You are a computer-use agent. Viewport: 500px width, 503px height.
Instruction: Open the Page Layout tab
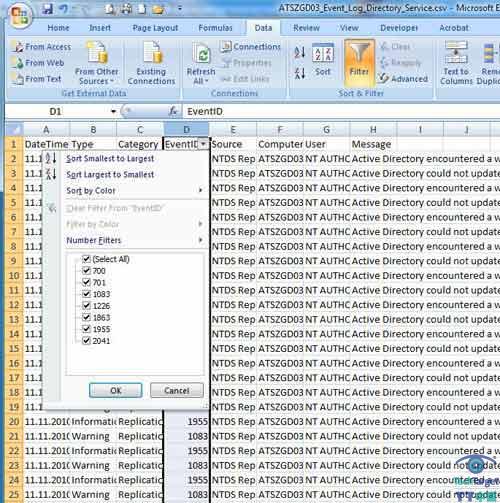155,28
